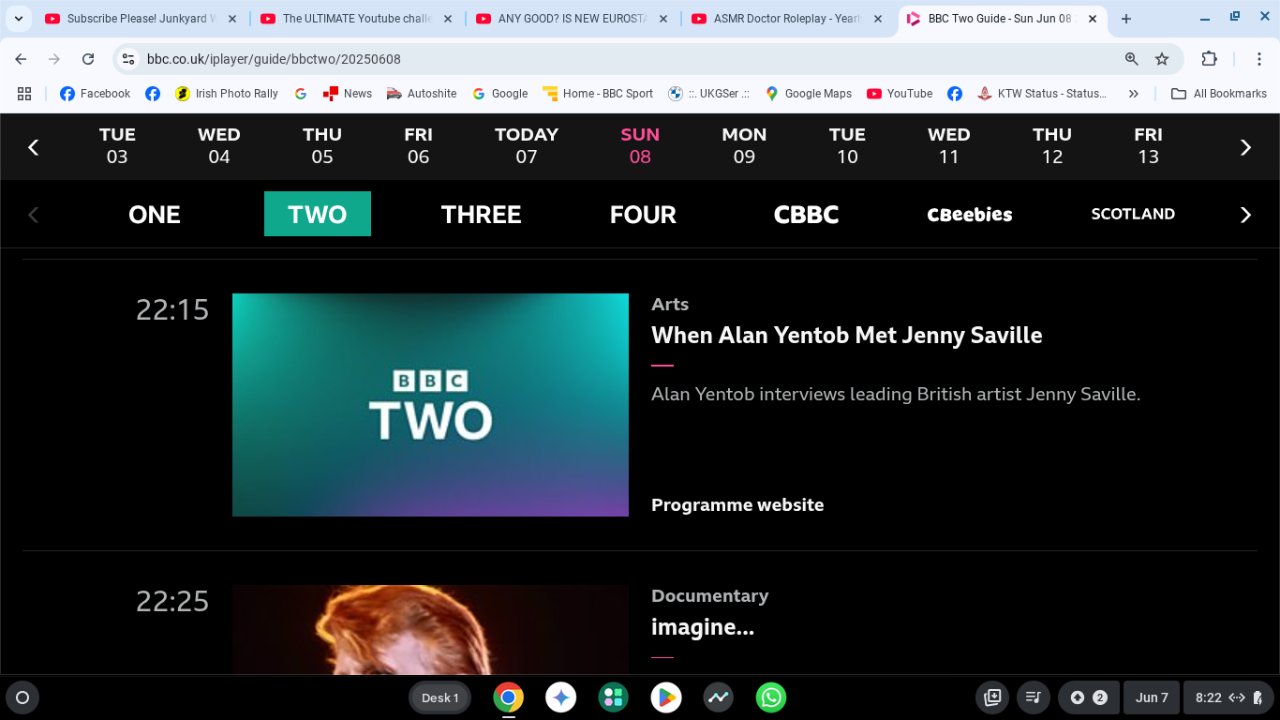The height and width of the screenshot is (720, 1280).
Task: Open the Irish Photo Rally bookmark
Action: 226,93
